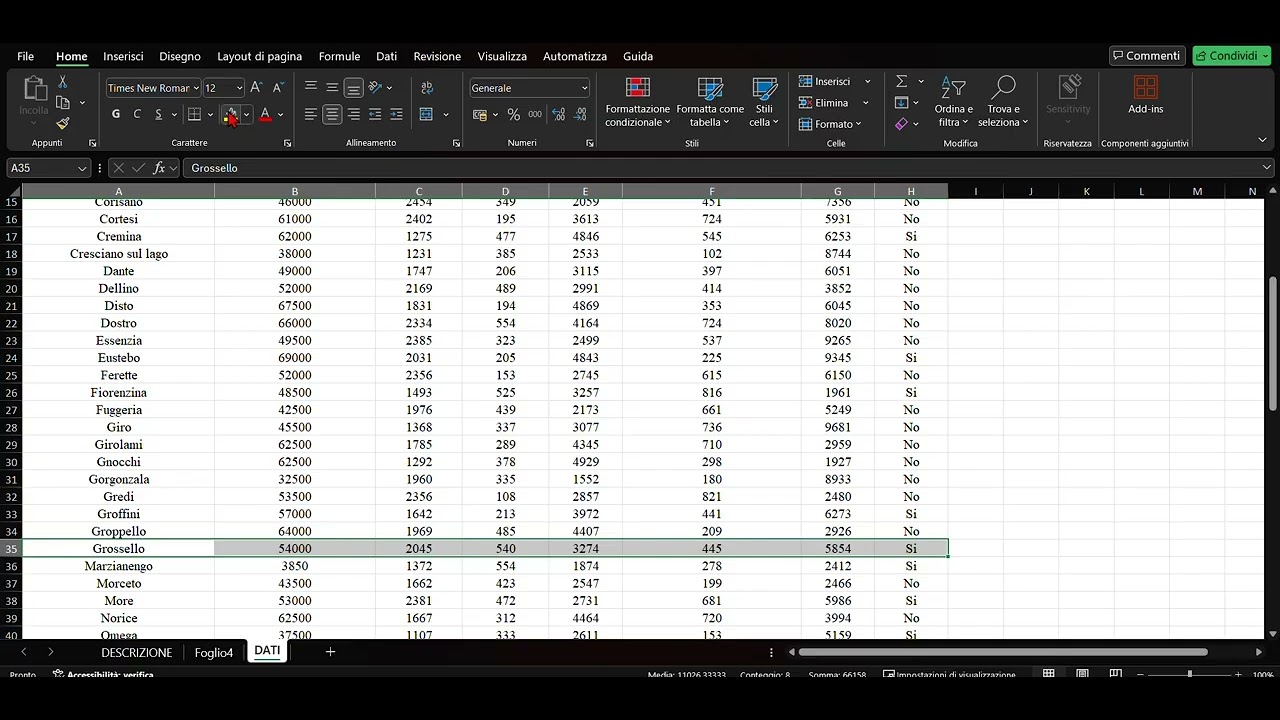This screenshot has height=720, width=1280.
Task: Open Ordina e filtra dropdown
Action: (954, 101)
